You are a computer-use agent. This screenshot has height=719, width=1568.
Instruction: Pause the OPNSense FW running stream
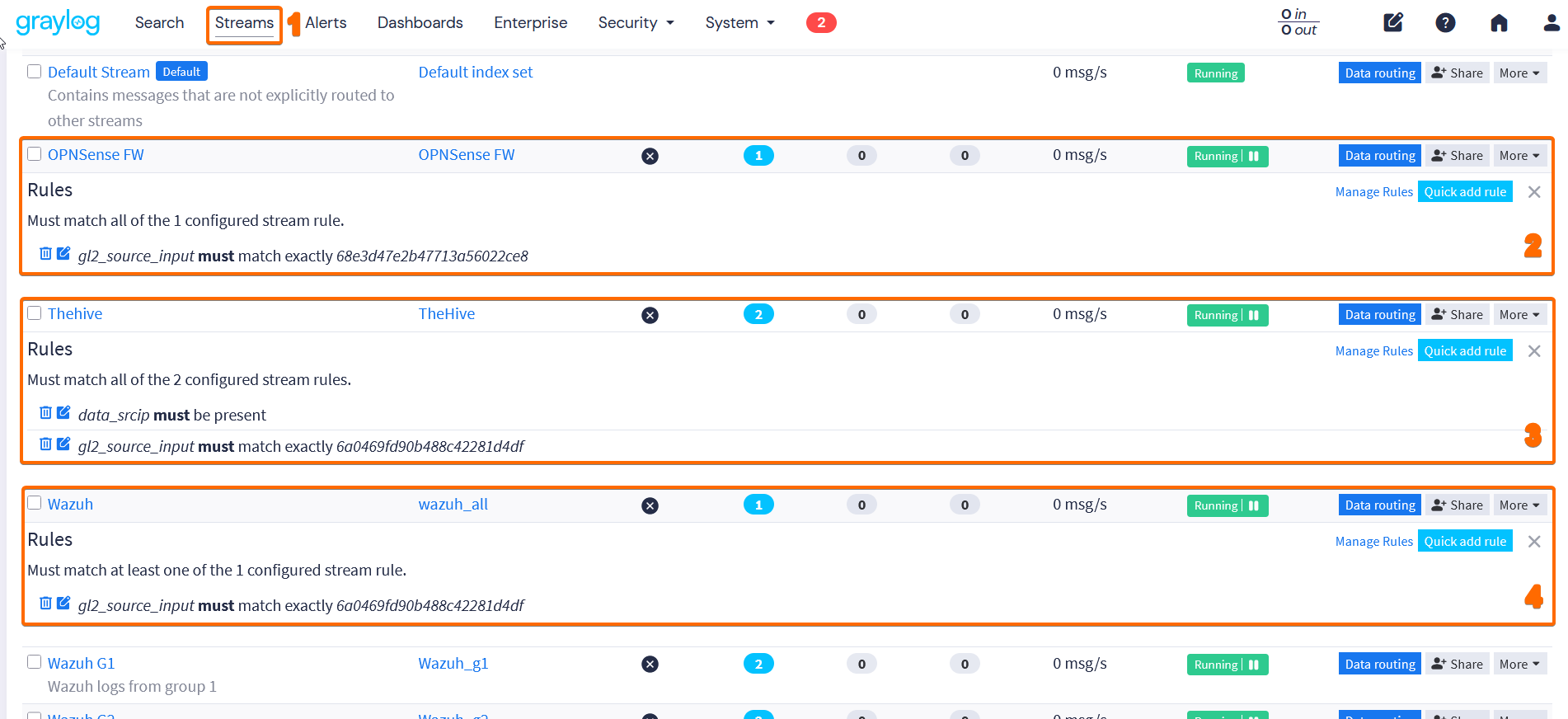tap(1254, 156)
